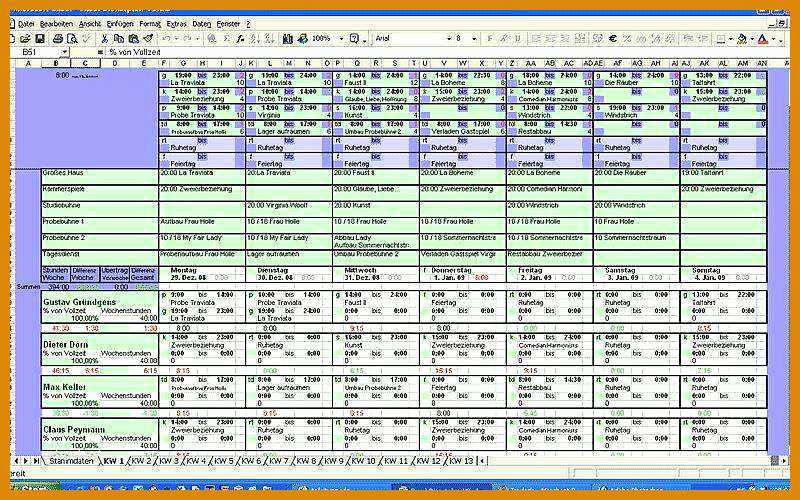Screen dimensions: 800x500
Task: Switch to the KW 7 sheet tab
Action: click(279, 461)
